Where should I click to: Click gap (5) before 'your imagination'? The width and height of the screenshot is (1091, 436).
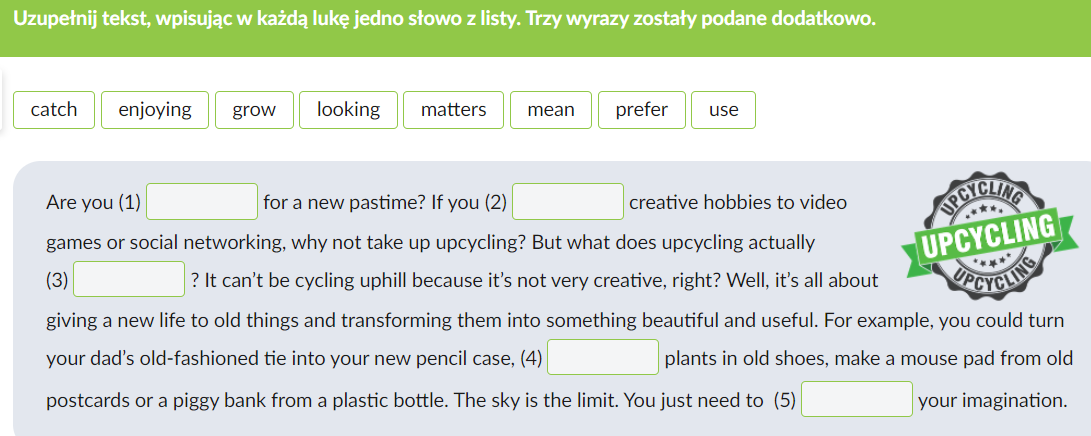point(857,400)
